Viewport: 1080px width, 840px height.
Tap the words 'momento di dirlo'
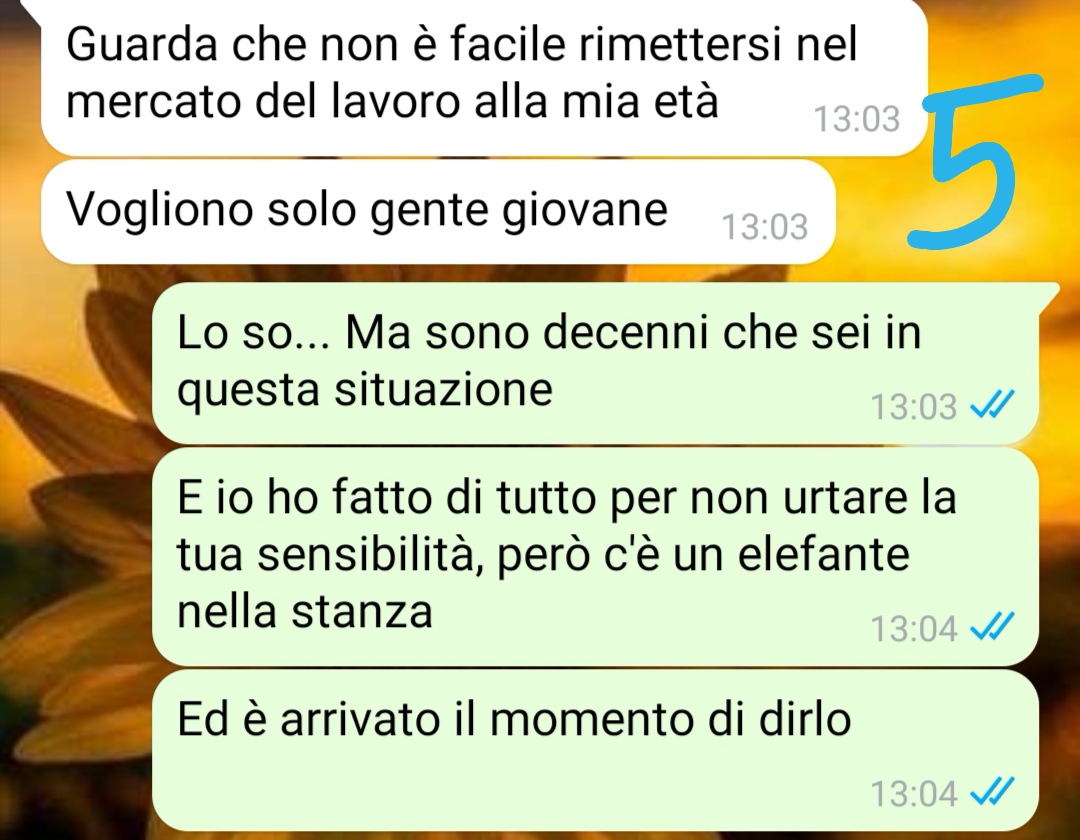(x=670, y=720)
